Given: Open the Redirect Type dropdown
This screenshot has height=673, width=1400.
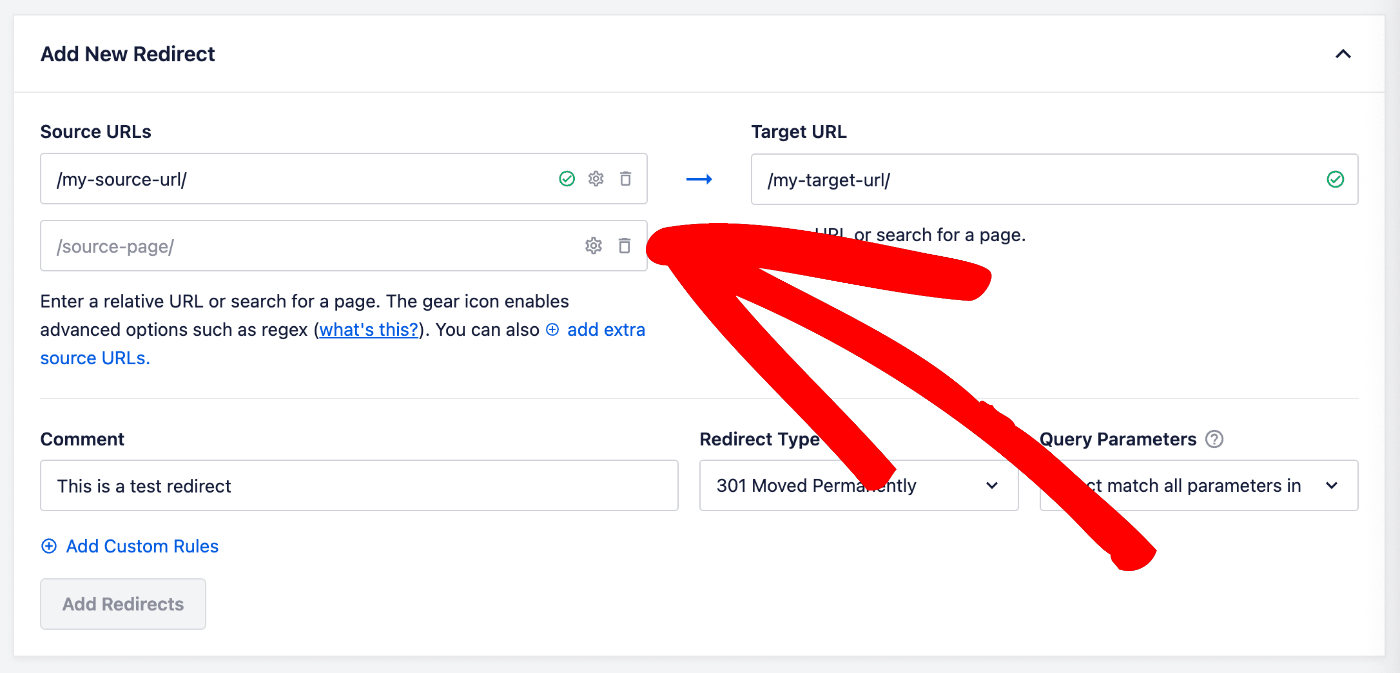Looking at the screenshot, I should (858, 486).
